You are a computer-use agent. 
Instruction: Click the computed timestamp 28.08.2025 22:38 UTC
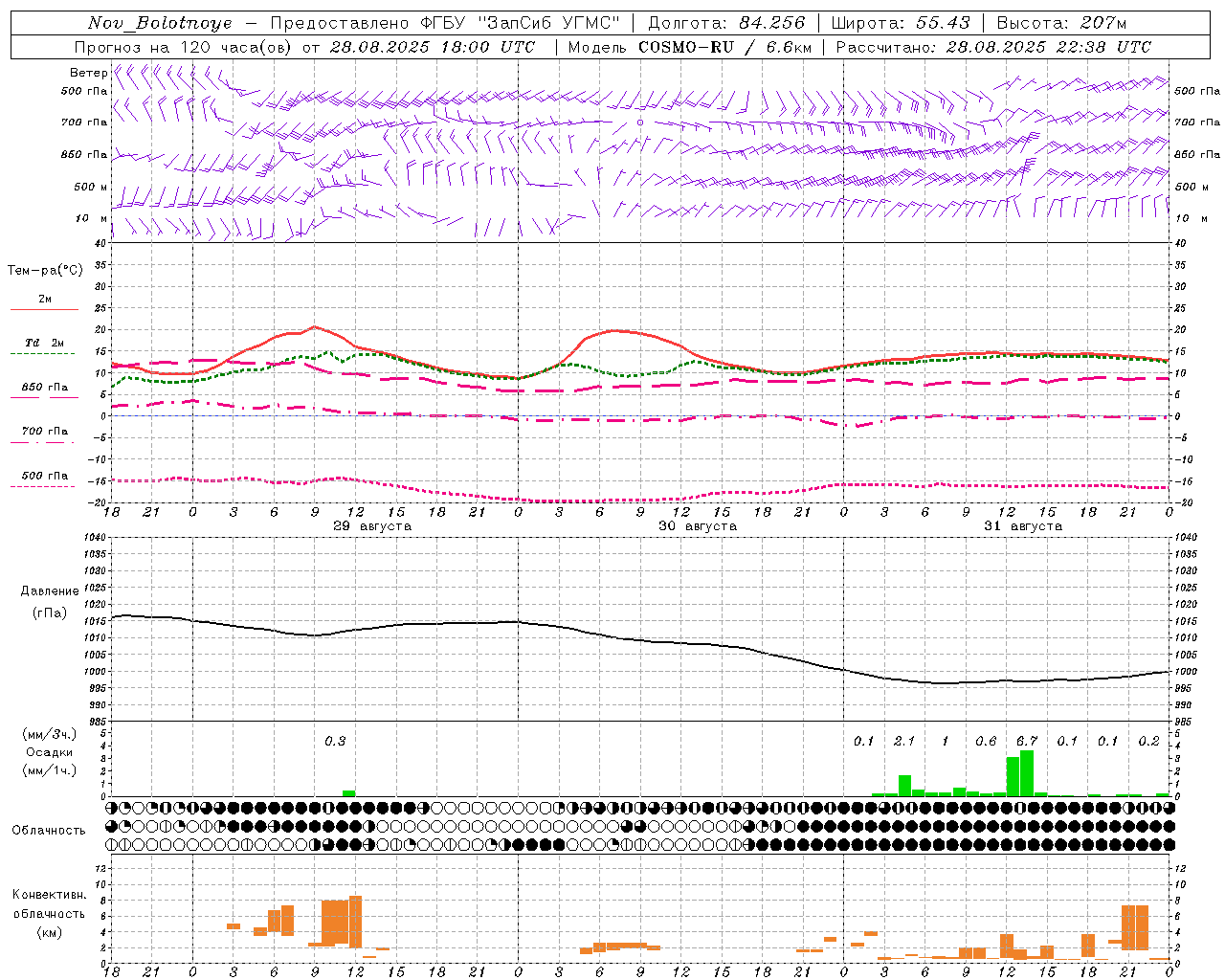1048,47
